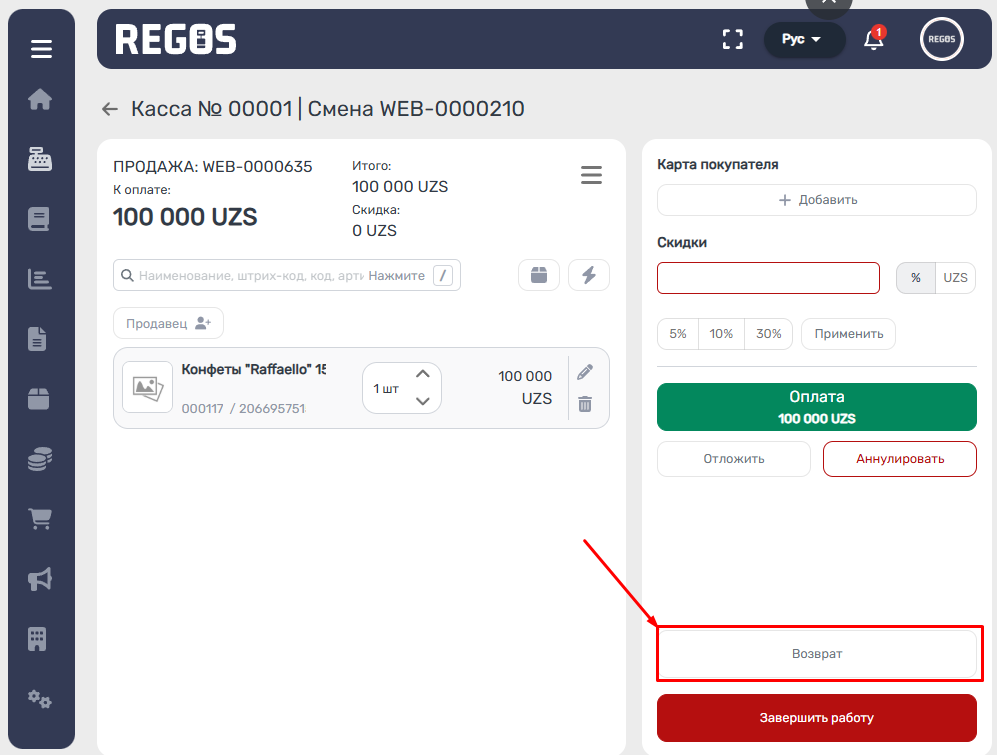The width and height of the screenshot is (997, 755).
Task: Decrease item quantity with down chevron
Action: coord(422,401)
